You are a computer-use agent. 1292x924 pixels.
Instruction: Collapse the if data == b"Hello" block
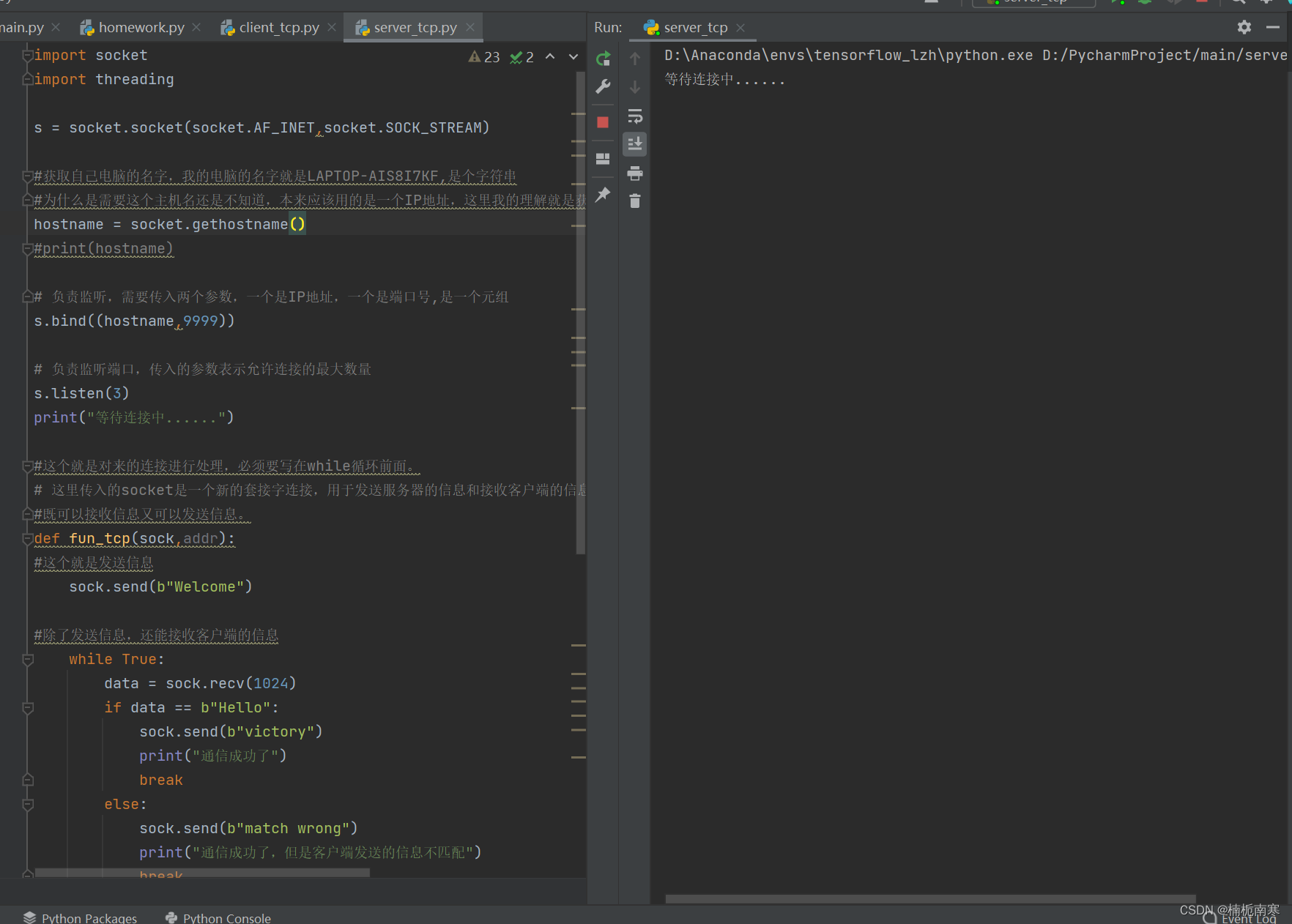[28, 708]
